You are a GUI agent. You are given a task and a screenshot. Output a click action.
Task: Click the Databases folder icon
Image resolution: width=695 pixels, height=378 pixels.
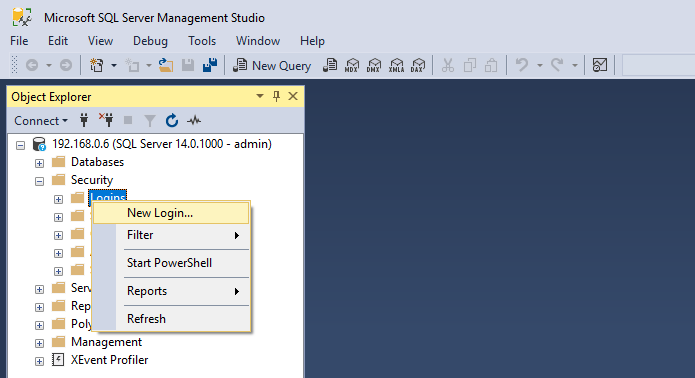click(59, 162)
